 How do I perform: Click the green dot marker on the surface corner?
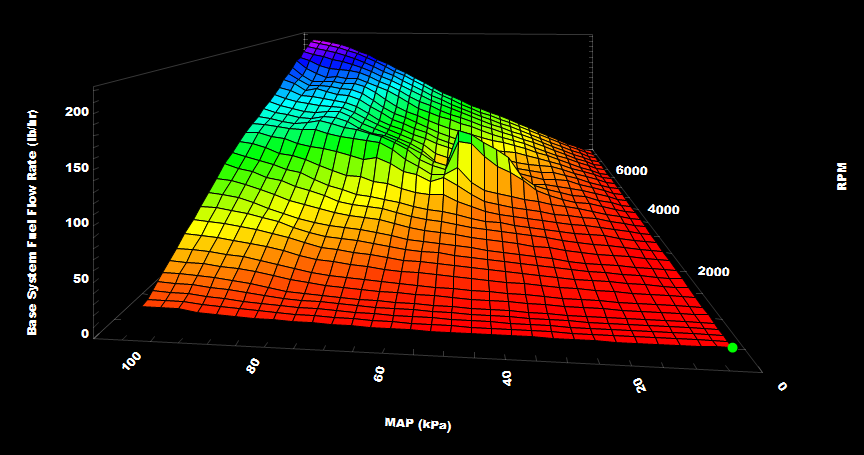[x=732, y=348]
